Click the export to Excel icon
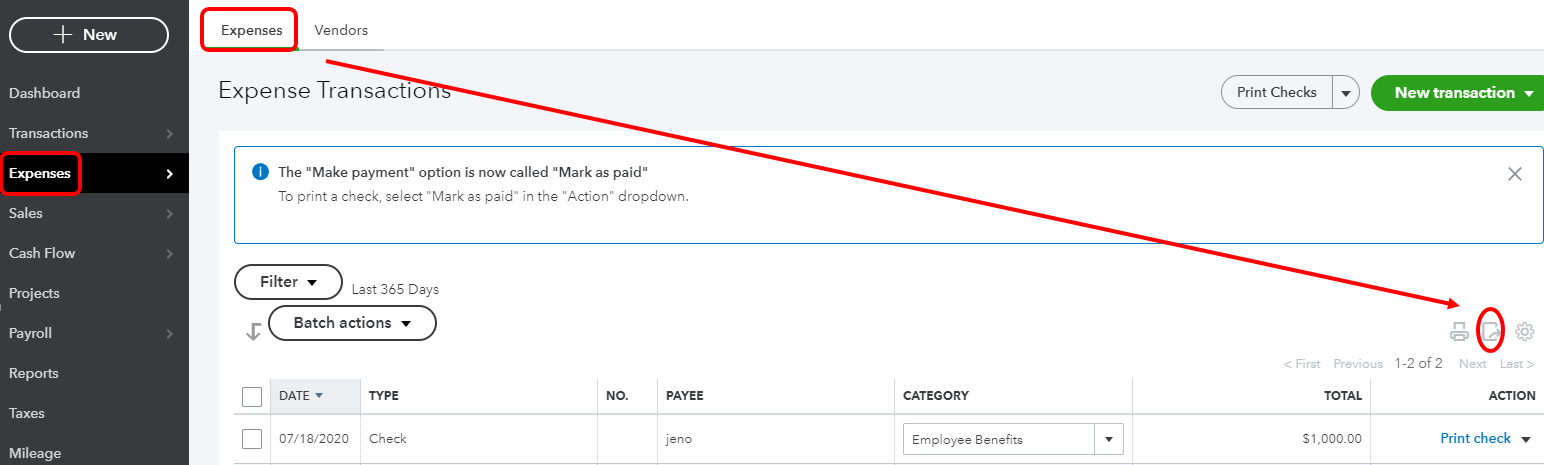The width and height of the screenshot is (1544, 465). [x=1491, y=332]
